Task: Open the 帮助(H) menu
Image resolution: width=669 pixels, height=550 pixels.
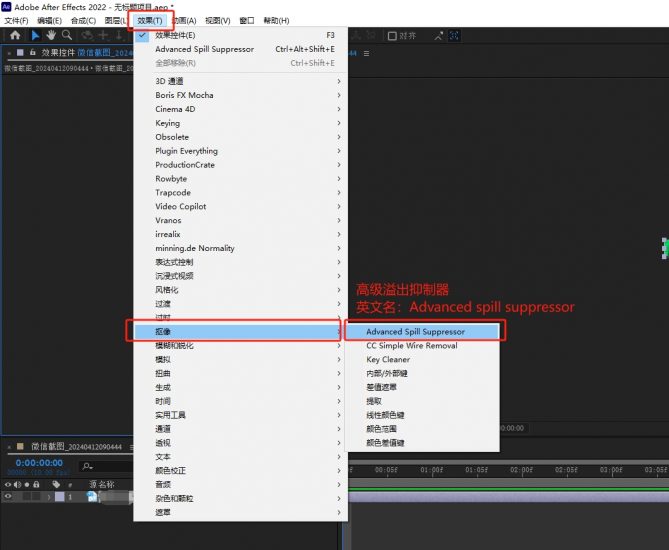Action: [x=276, y=20]
